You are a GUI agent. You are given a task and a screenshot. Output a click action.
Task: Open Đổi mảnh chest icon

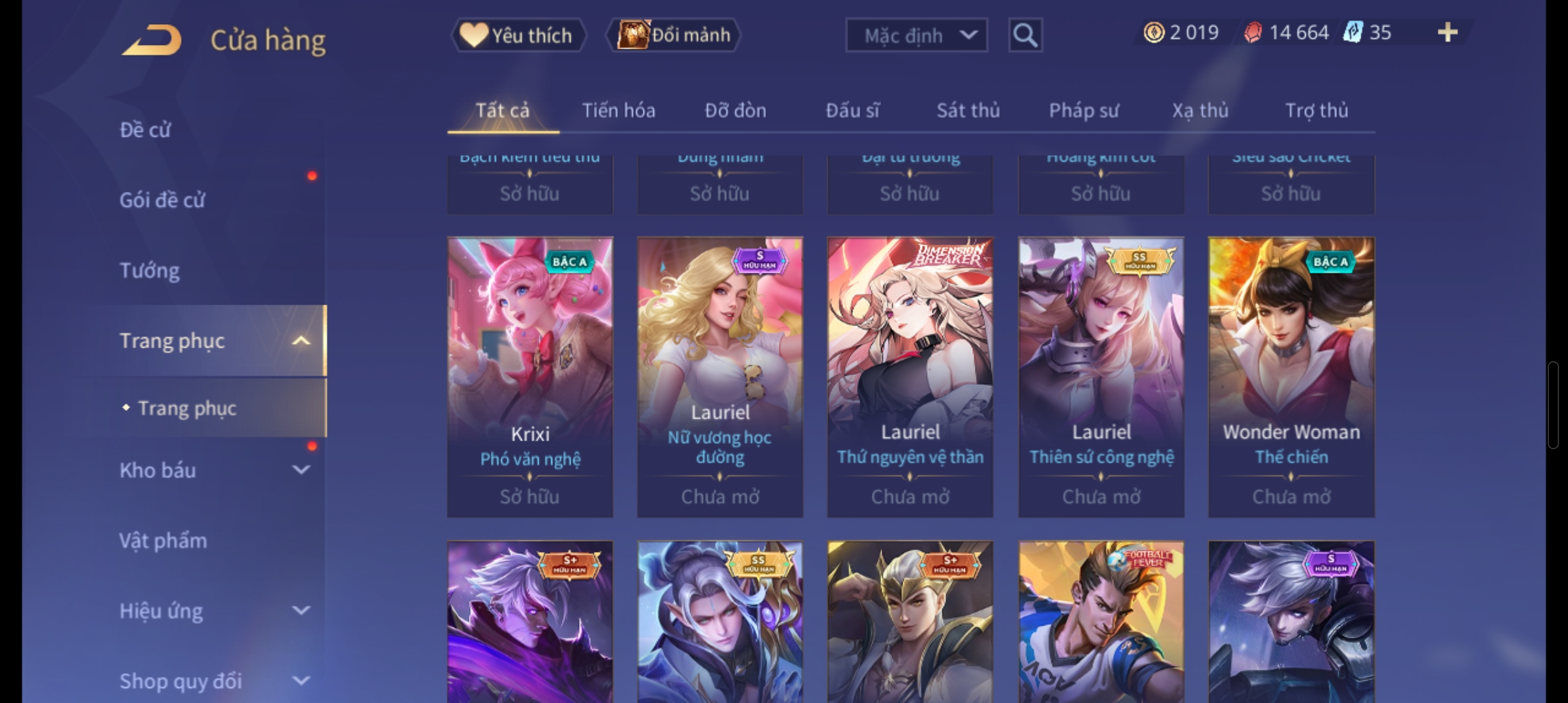click(x=634, y=35)
